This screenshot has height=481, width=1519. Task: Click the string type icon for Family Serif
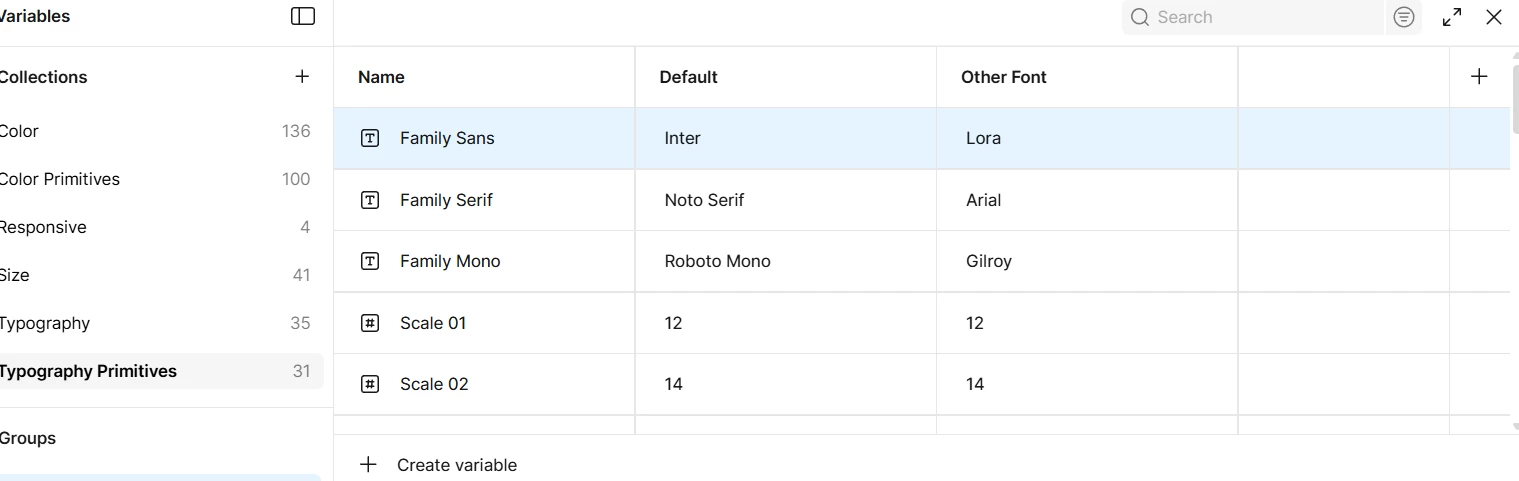(x=370, y=200)
